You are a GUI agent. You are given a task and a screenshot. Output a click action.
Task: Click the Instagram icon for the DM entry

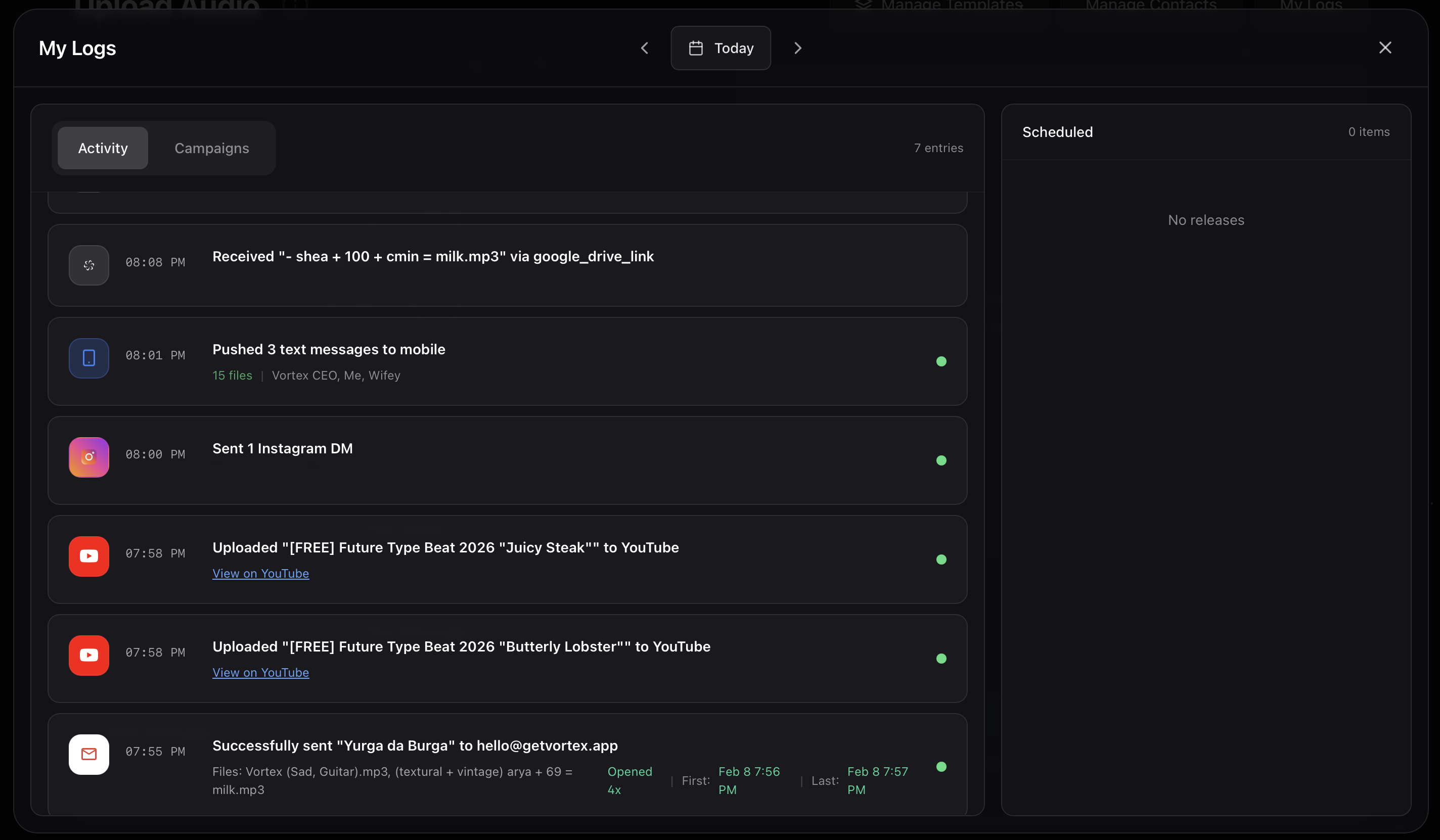[88, 457]
